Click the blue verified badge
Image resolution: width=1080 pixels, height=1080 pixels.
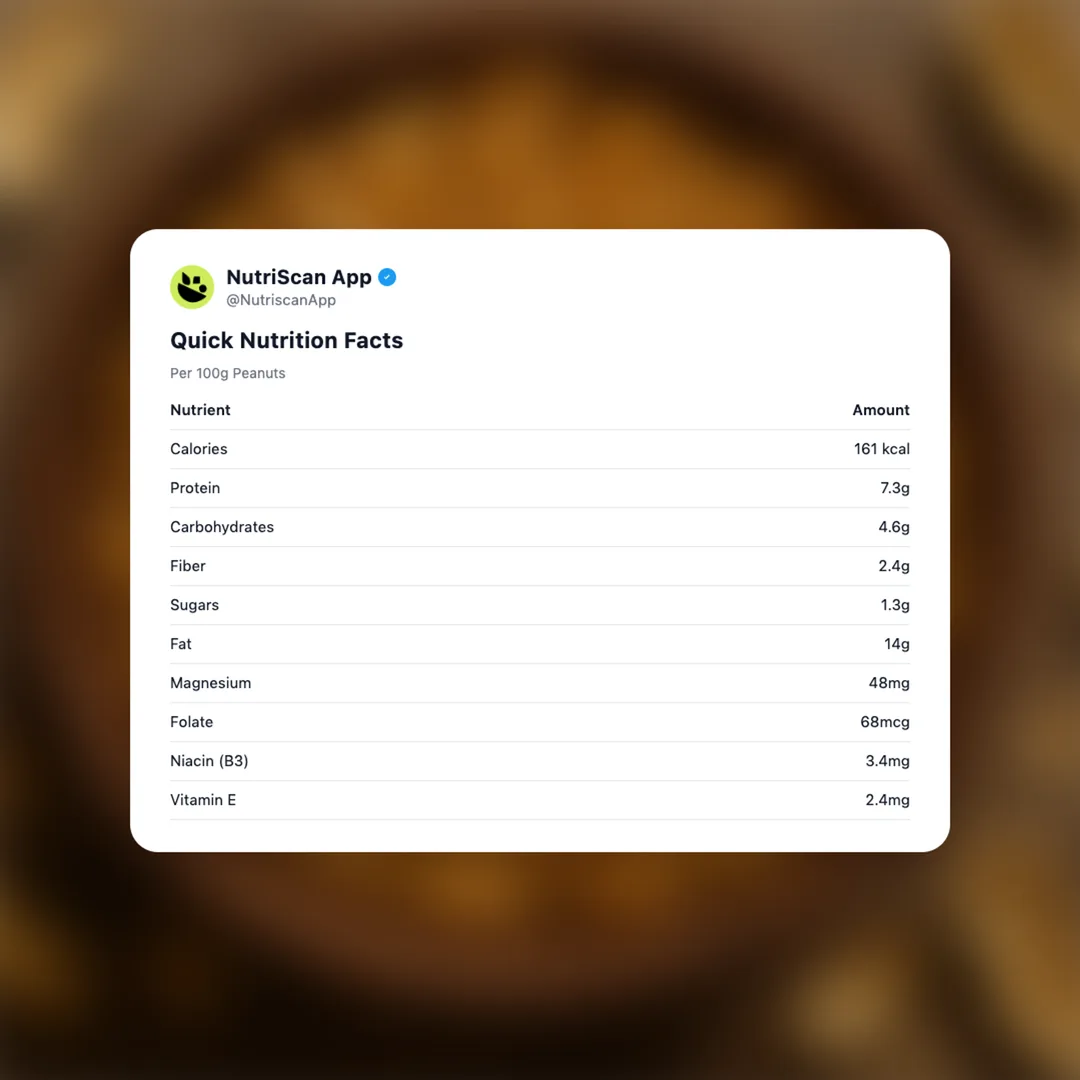coord(387,277)
